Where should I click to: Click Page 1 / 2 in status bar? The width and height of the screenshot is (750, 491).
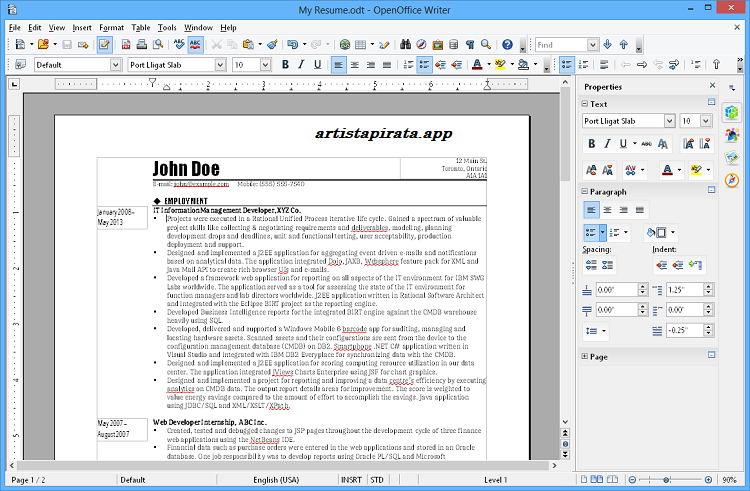click(x=28, y=480)
